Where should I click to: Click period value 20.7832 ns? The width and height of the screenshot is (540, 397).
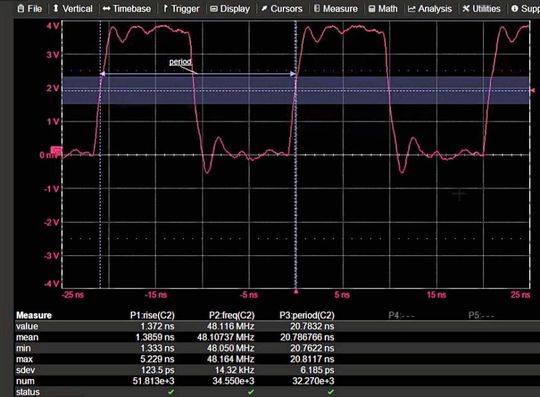[312, 326]
